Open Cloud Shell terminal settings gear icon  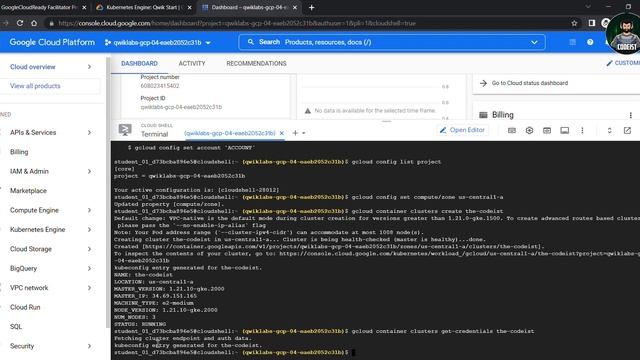(529, 130)
